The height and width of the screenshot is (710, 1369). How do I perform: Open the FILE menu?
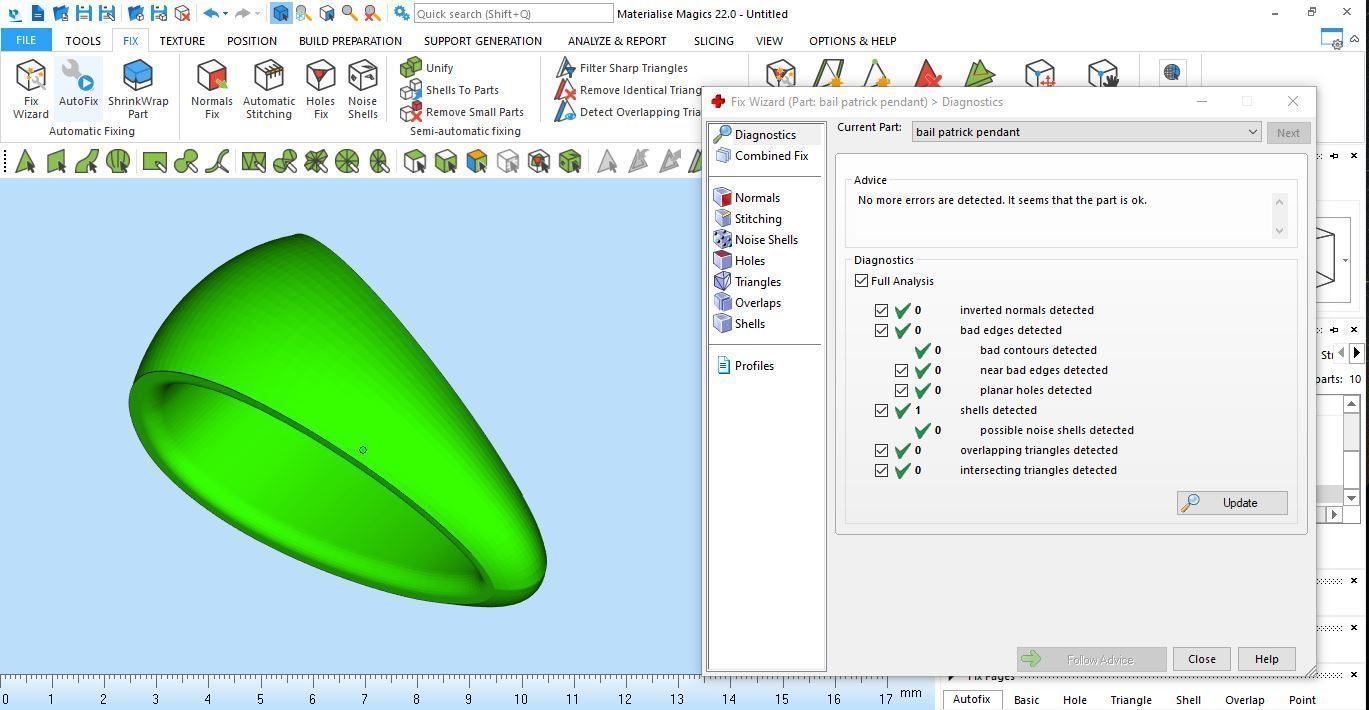[x=26, y=40]
